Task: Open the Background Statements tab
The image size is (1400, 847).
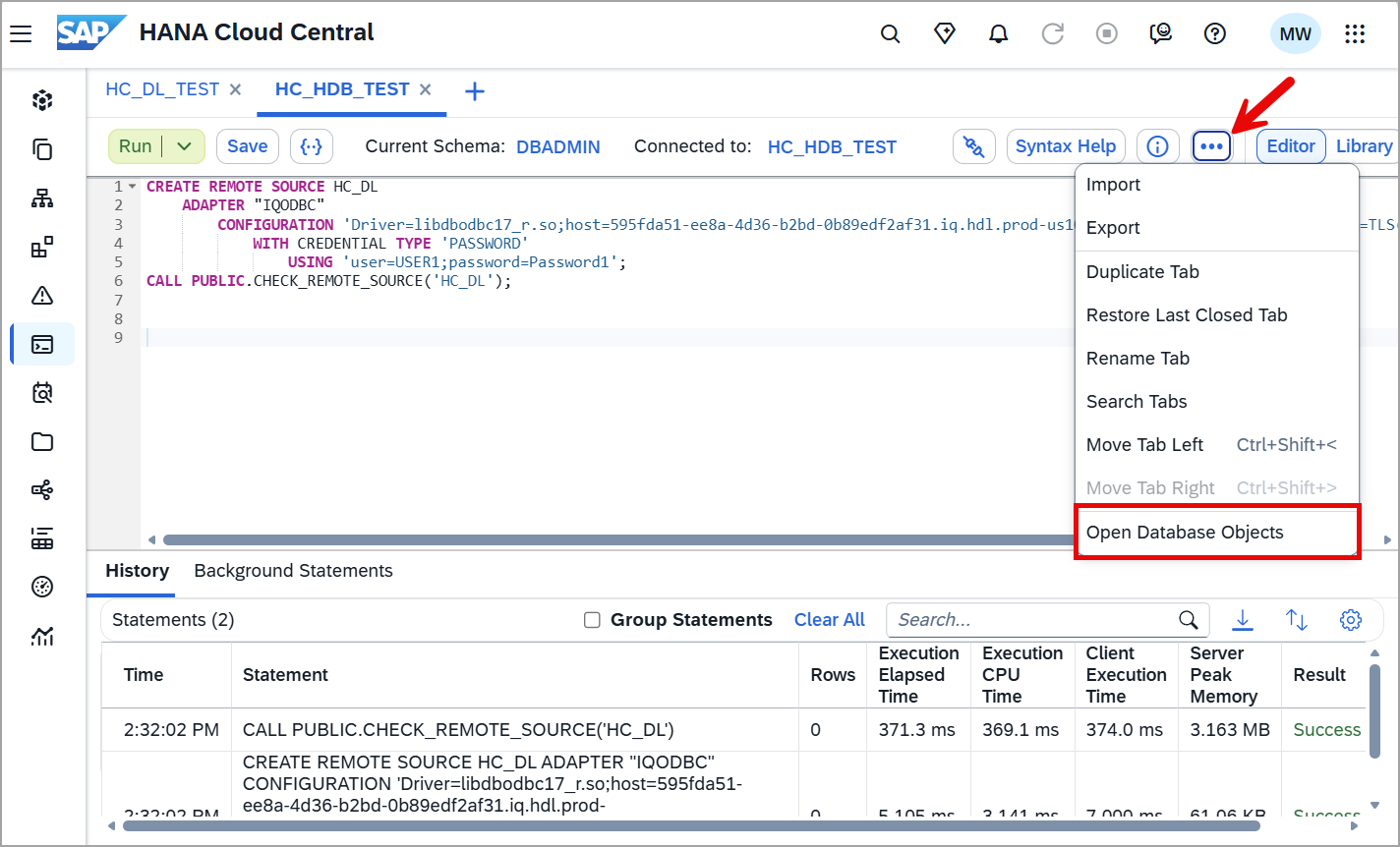Action: 293,571
